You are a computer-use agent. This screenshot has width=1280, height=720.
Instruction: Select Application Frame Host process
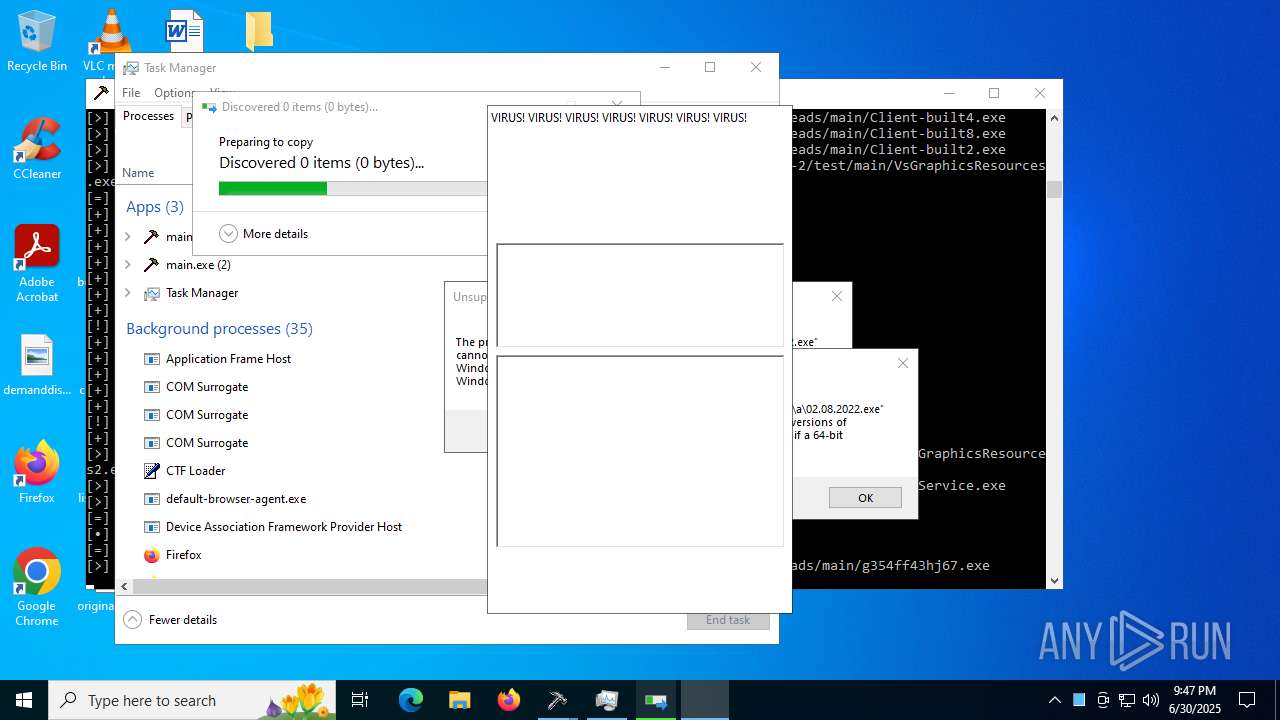pyautogui.click(x=228, y=359)
